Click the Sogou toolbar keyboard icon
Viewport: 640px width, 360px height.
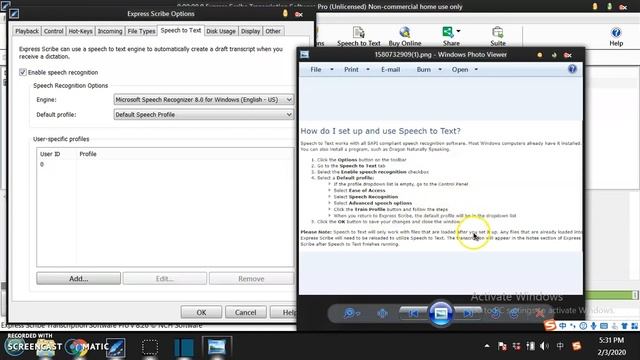click(x=604, y=326)
